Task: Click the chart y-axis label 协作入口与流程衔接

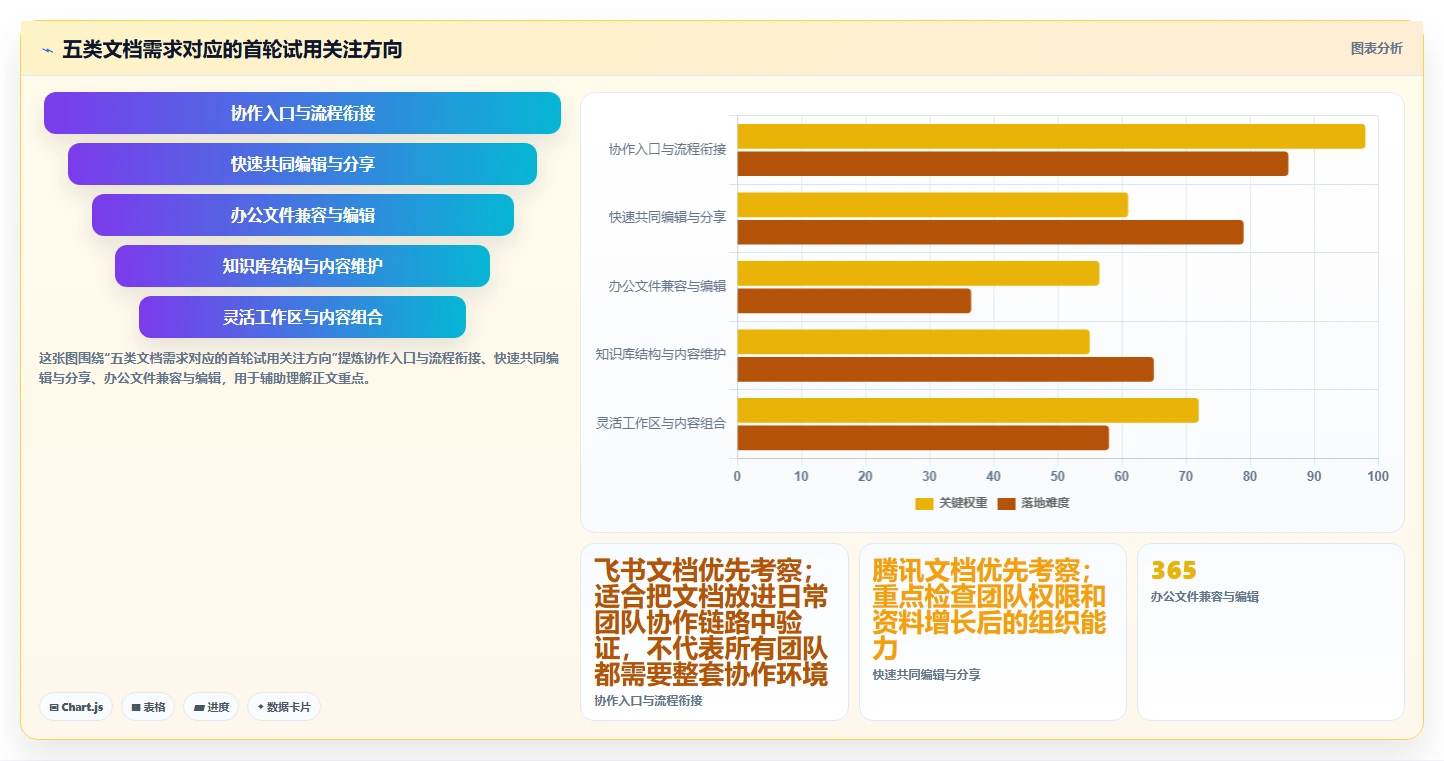Action: tap(667, 149)
